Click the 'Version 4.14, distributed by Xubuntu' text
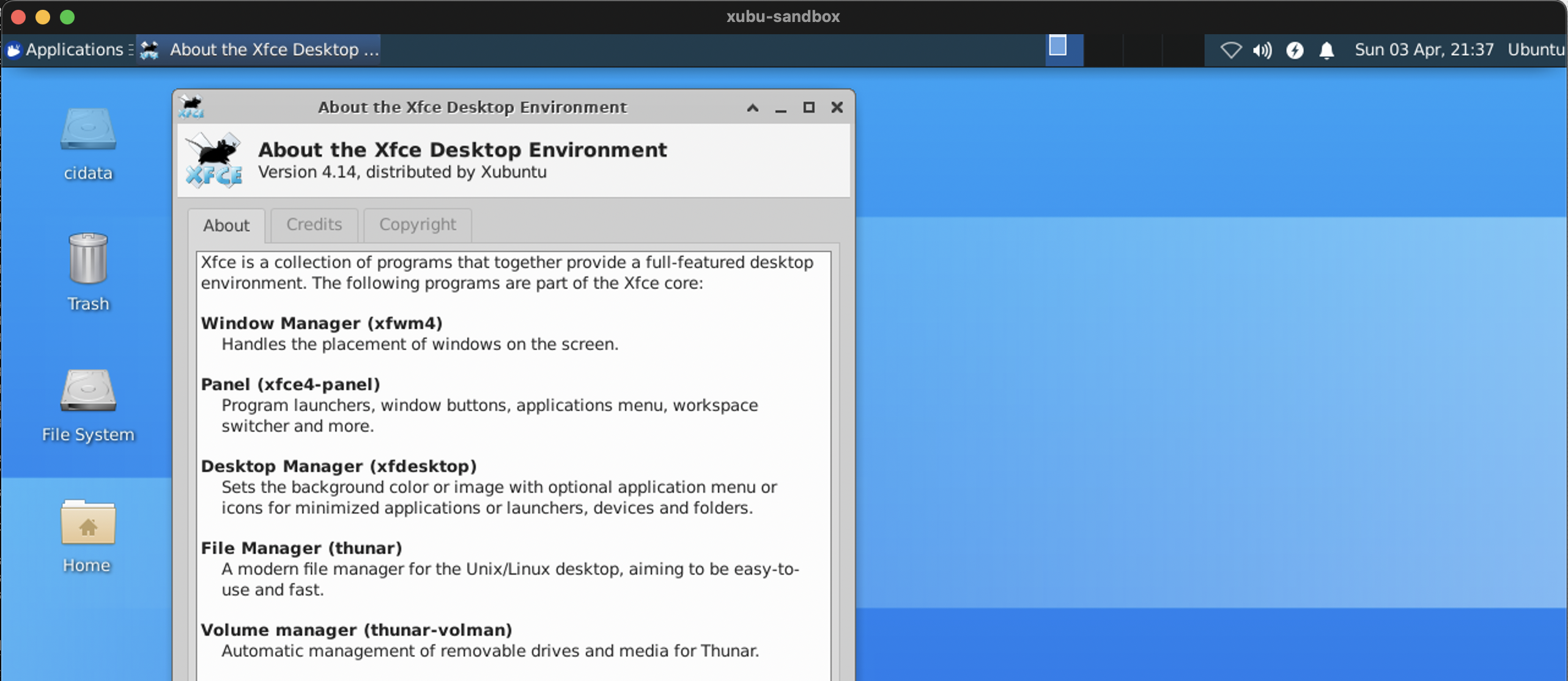Viewport: 1568px width, 681px height. pos(402,172)
